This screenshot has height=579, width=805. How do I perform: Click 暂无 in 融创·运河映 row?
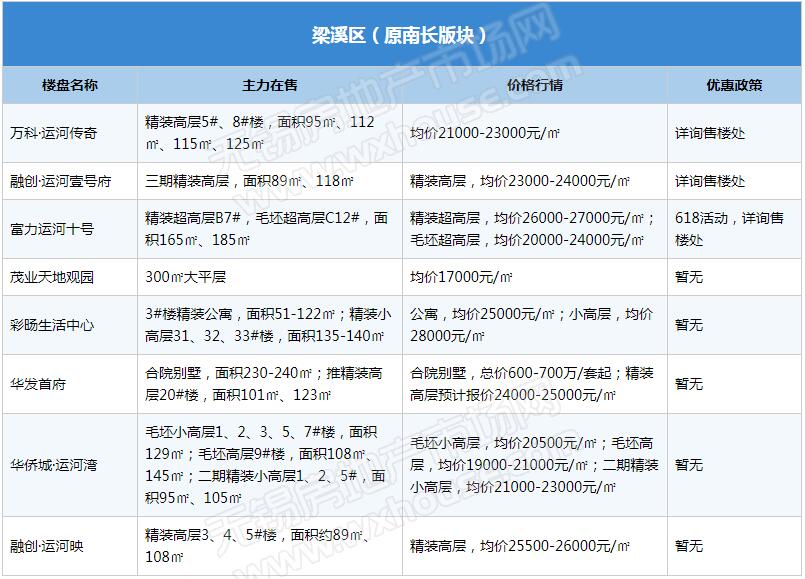coord(689,546)
